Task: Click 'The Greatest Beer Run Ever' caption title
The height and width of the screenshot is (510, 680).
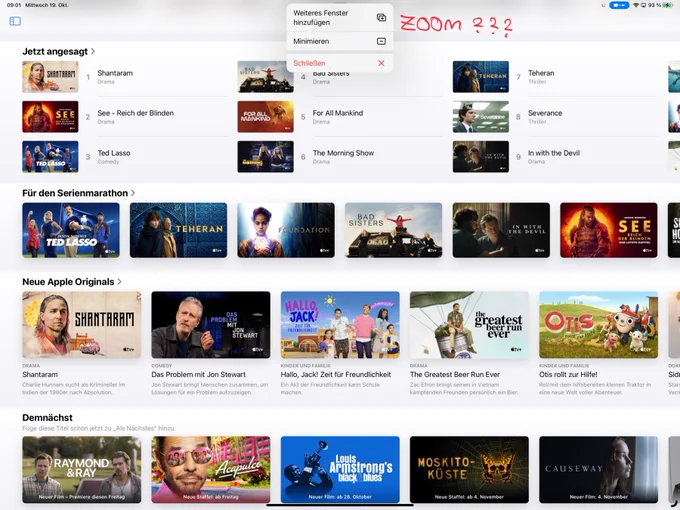Action: click(454, 374)
